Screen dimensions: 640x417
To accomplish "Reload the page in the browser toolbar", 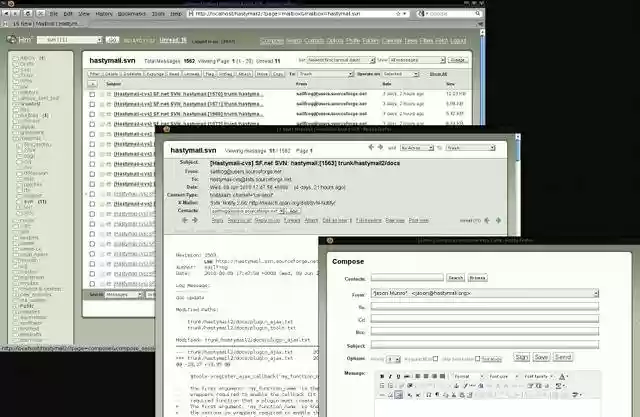I will coord(28,13).
